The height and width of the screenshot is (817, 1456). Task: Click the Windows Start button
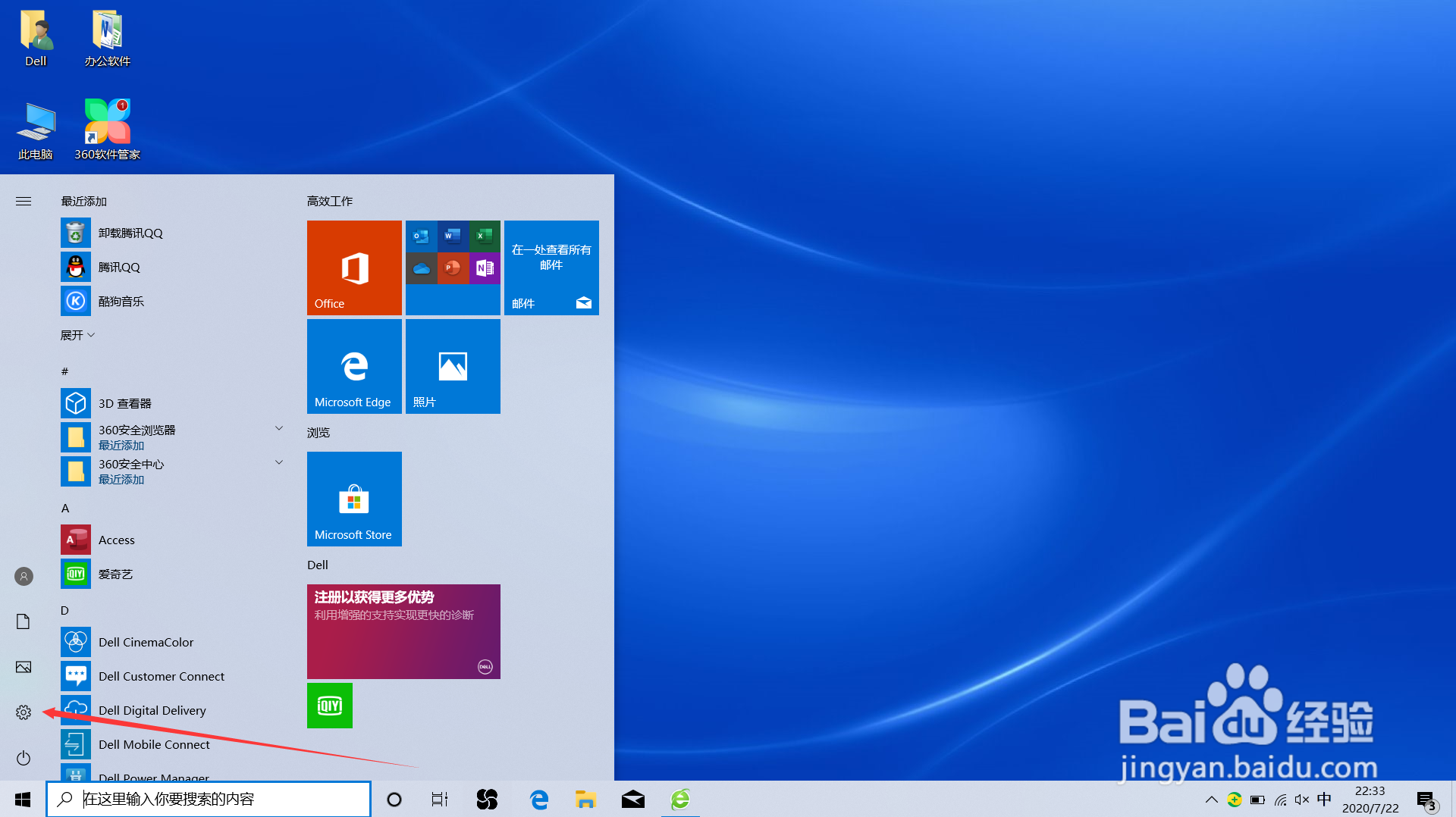(23, 799)
